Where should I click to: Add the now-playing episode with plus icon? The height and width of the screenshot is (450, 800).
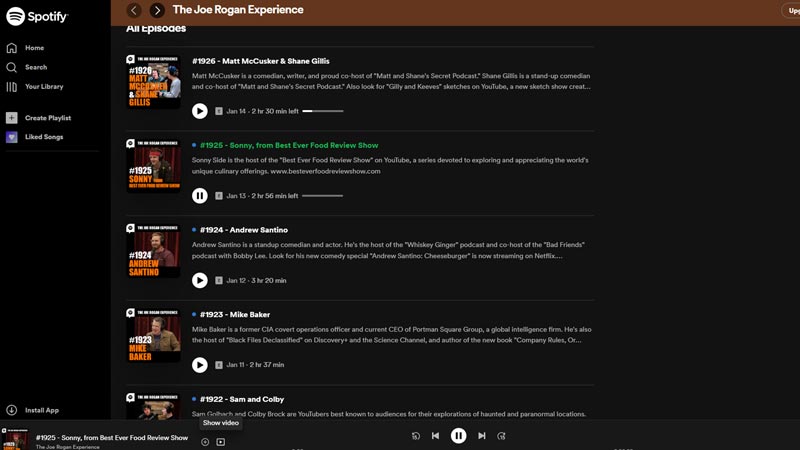205,442
